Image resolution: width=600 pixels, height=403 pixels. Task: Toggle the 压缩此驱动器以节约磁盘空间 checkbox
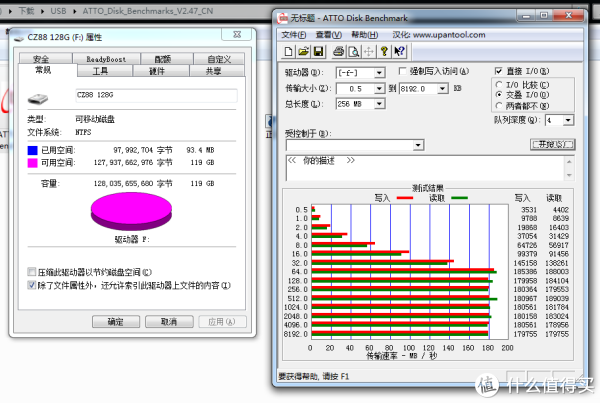click(32, 272)
